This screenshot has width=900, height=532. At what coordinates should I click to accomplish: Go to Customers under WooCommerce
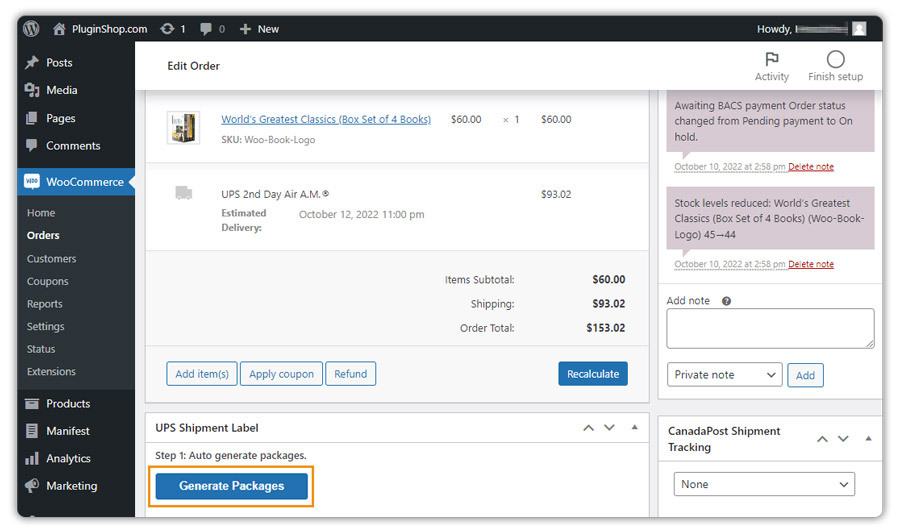tap(52, 259)
